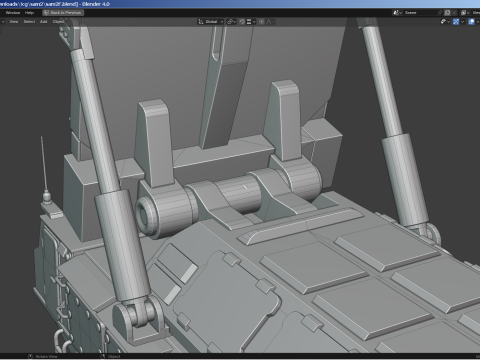Toggle proportional editing
This screenshot has height=360, width=480.
tap(262, 22)
